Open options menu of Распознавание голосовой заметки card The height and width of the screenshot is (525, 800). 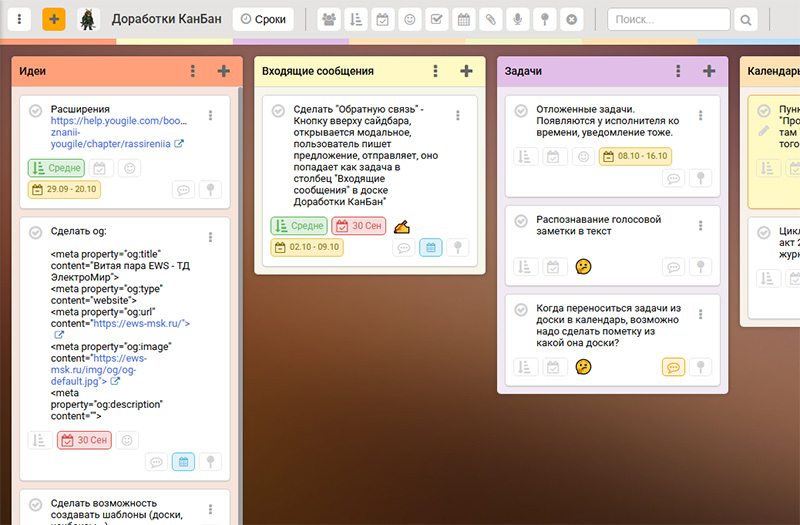pyautogui.click(x=701, y=226)
